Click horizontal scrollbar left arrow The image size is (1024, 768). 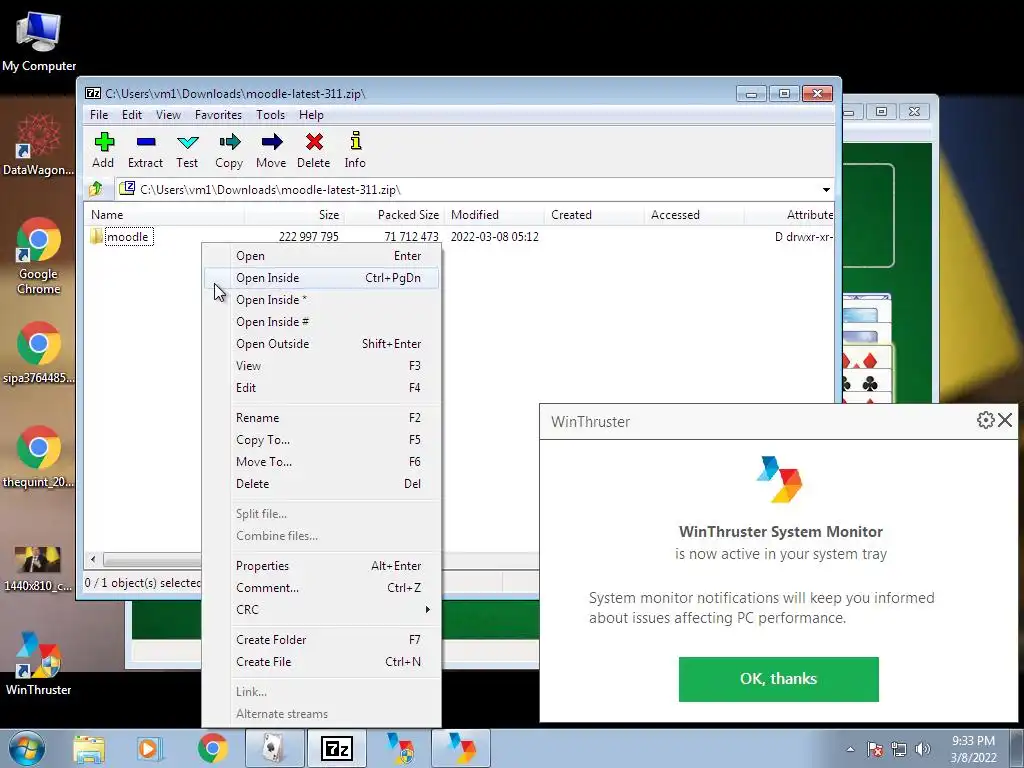point(93,559)
